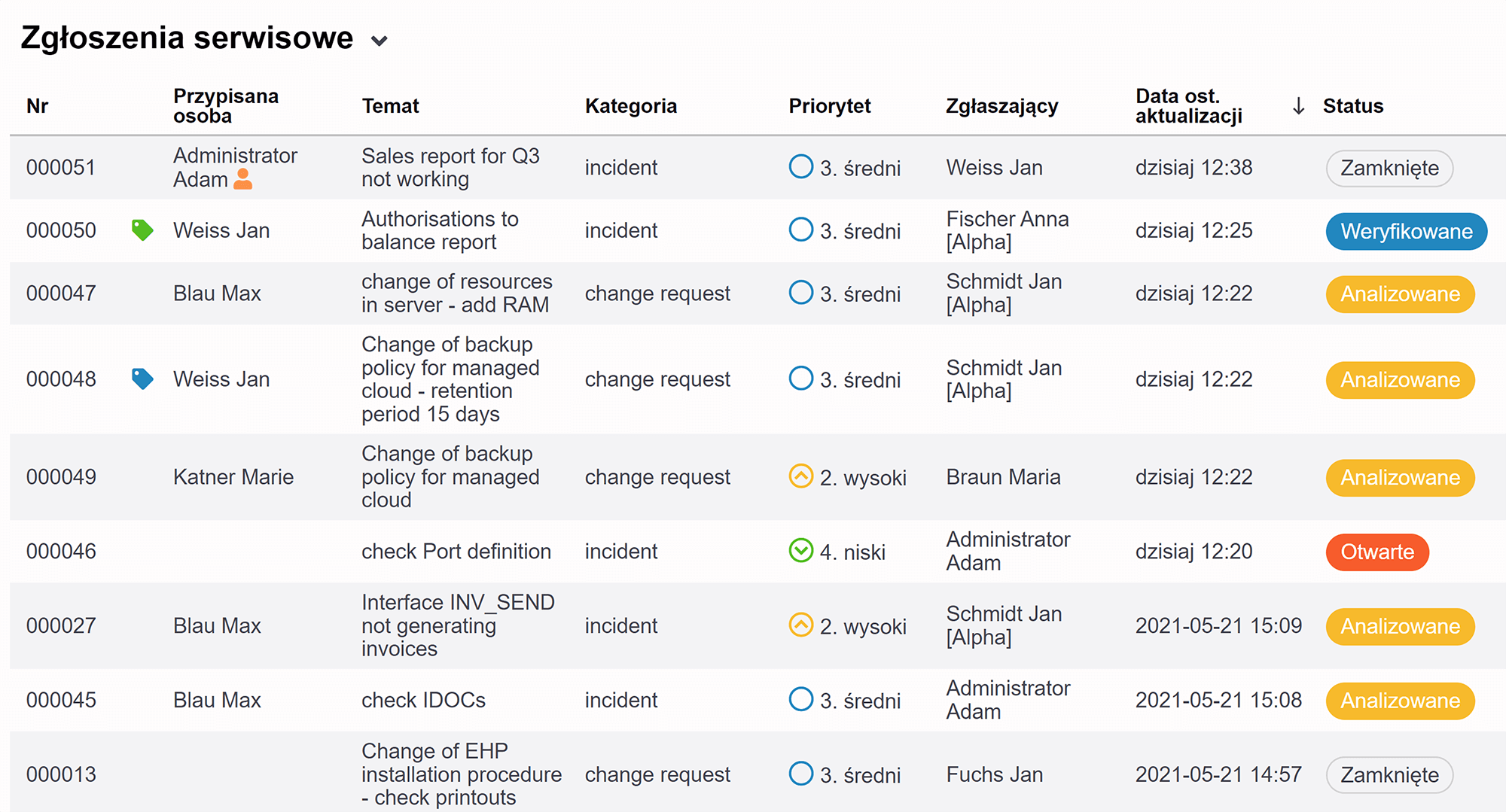Sort table by Kategoria column header
The width and height of the screenshot is (1506, 812).
[631, 106]
